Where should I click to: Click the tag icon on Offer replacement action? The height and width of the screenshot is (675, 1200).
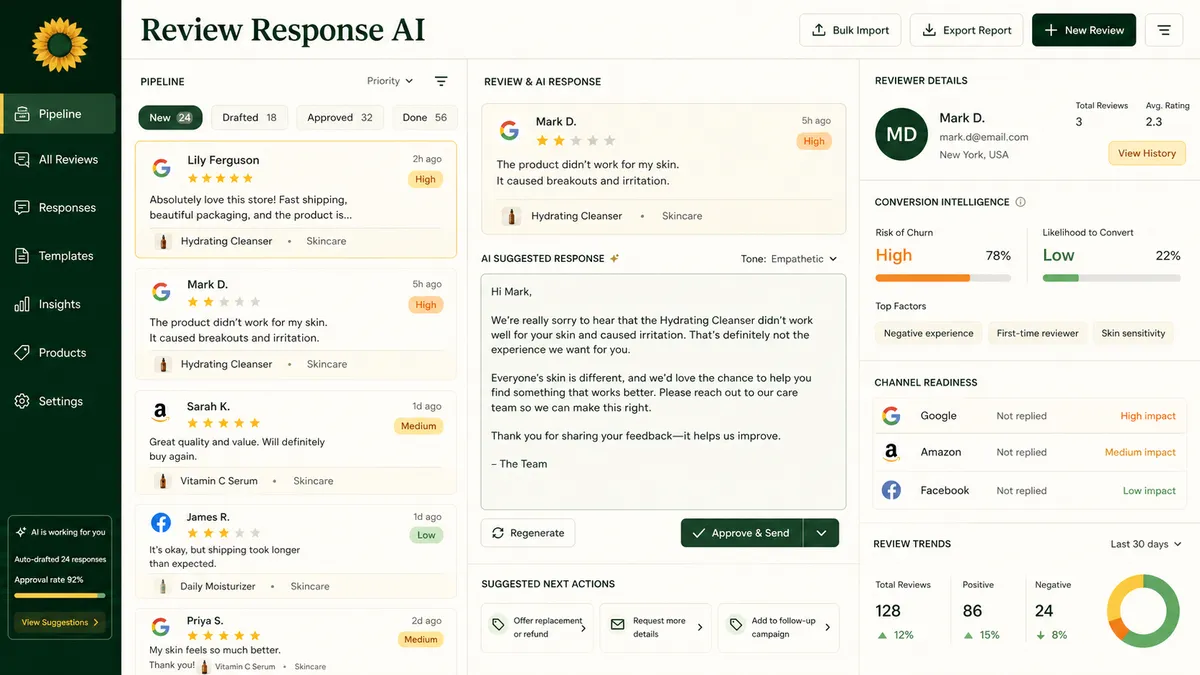(x=498, y=626)
